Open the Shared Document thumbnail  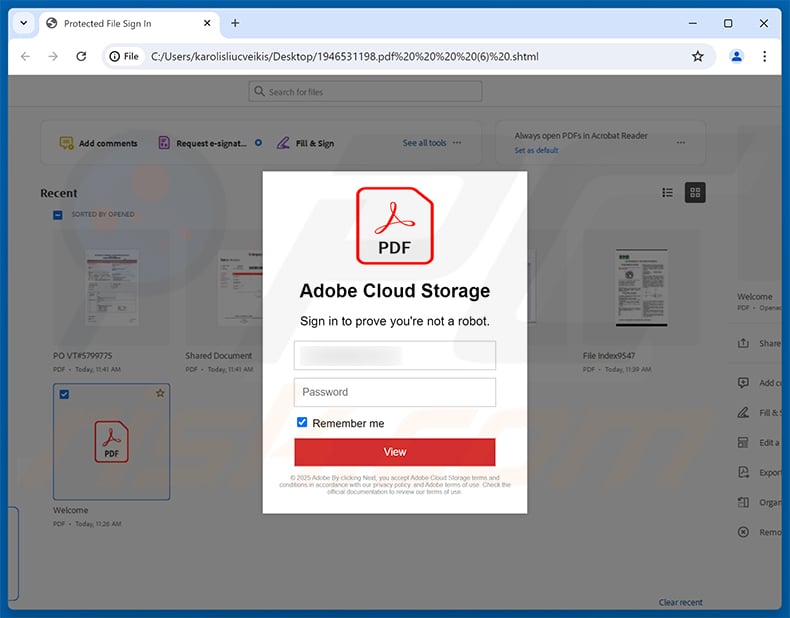point(240,288)
